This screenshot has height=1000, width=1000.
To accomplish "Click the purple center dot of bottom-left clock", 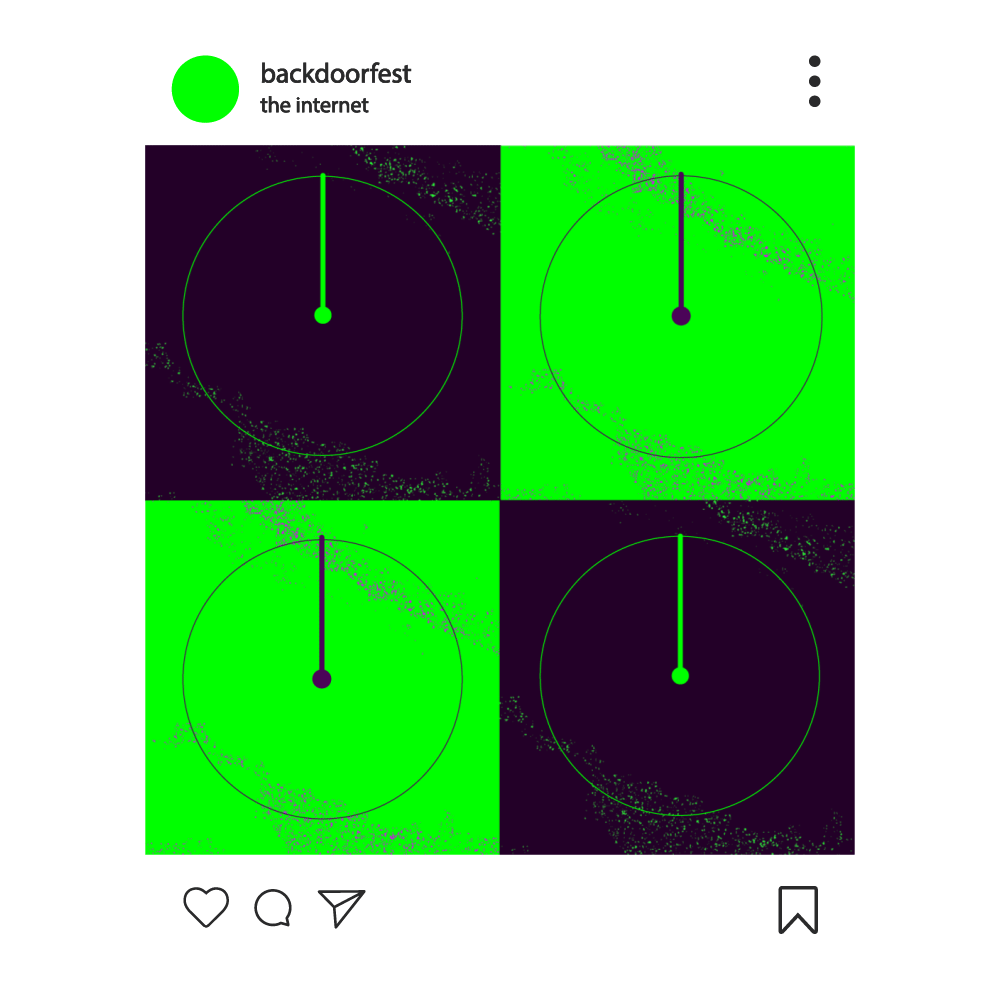I will pos(322,679).
